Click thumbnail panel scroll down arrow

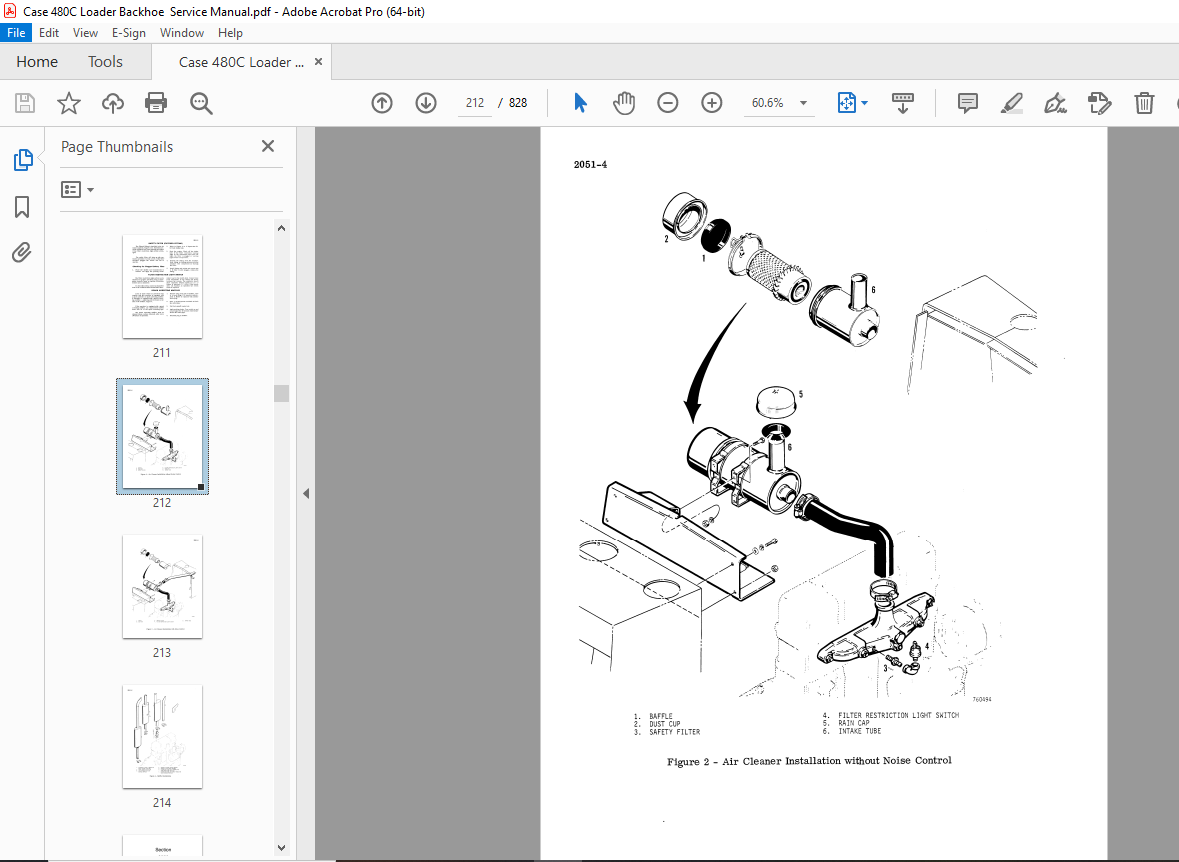click(281, 848)
